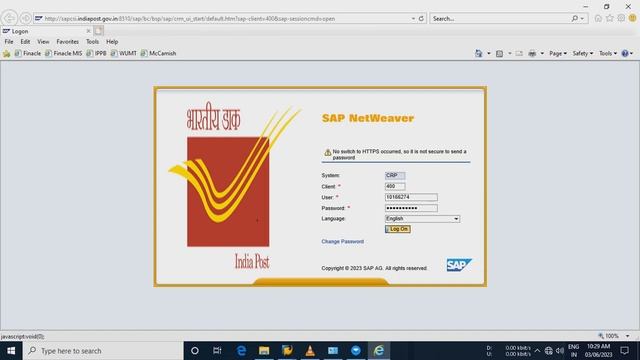Screen dimensions: 640x360
Task: Click the search magnifier icon in the search box
Action: 575,18
